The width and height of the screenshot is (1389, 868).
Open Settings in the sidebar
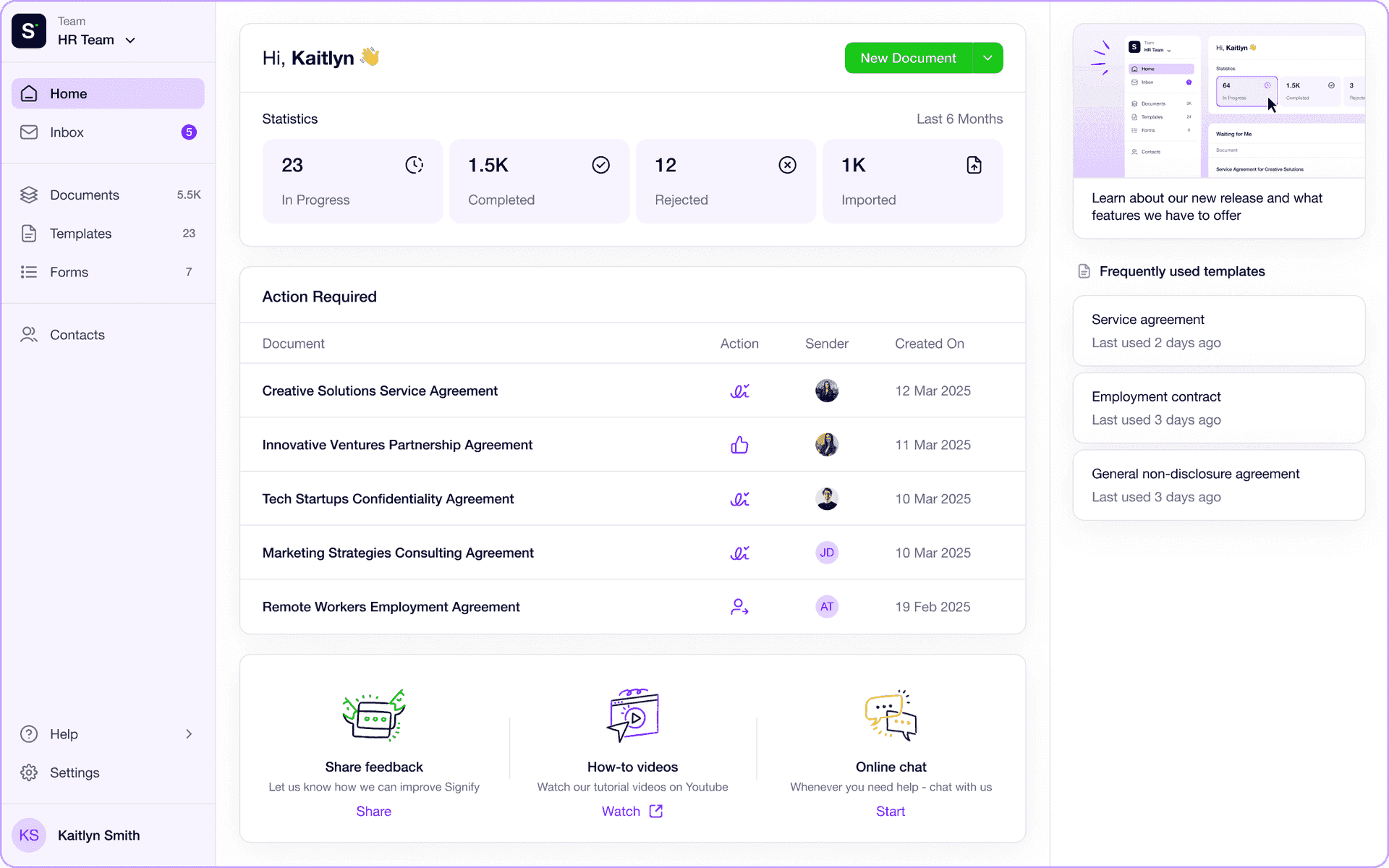click(x=108, y=773)
